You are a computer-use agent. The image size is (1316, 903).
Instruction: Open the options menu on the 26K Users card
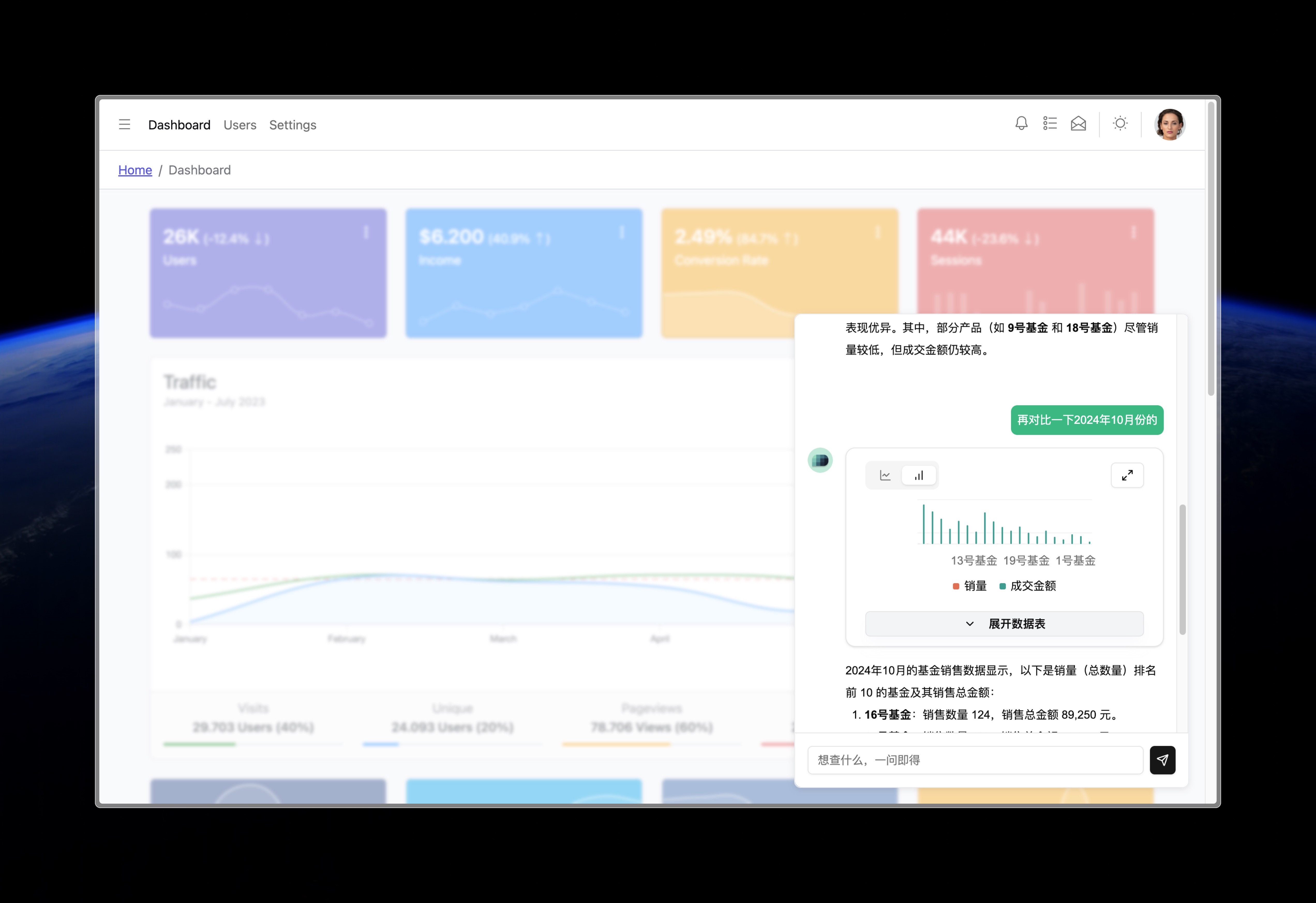pyautogui.click(x=366, y=232)
